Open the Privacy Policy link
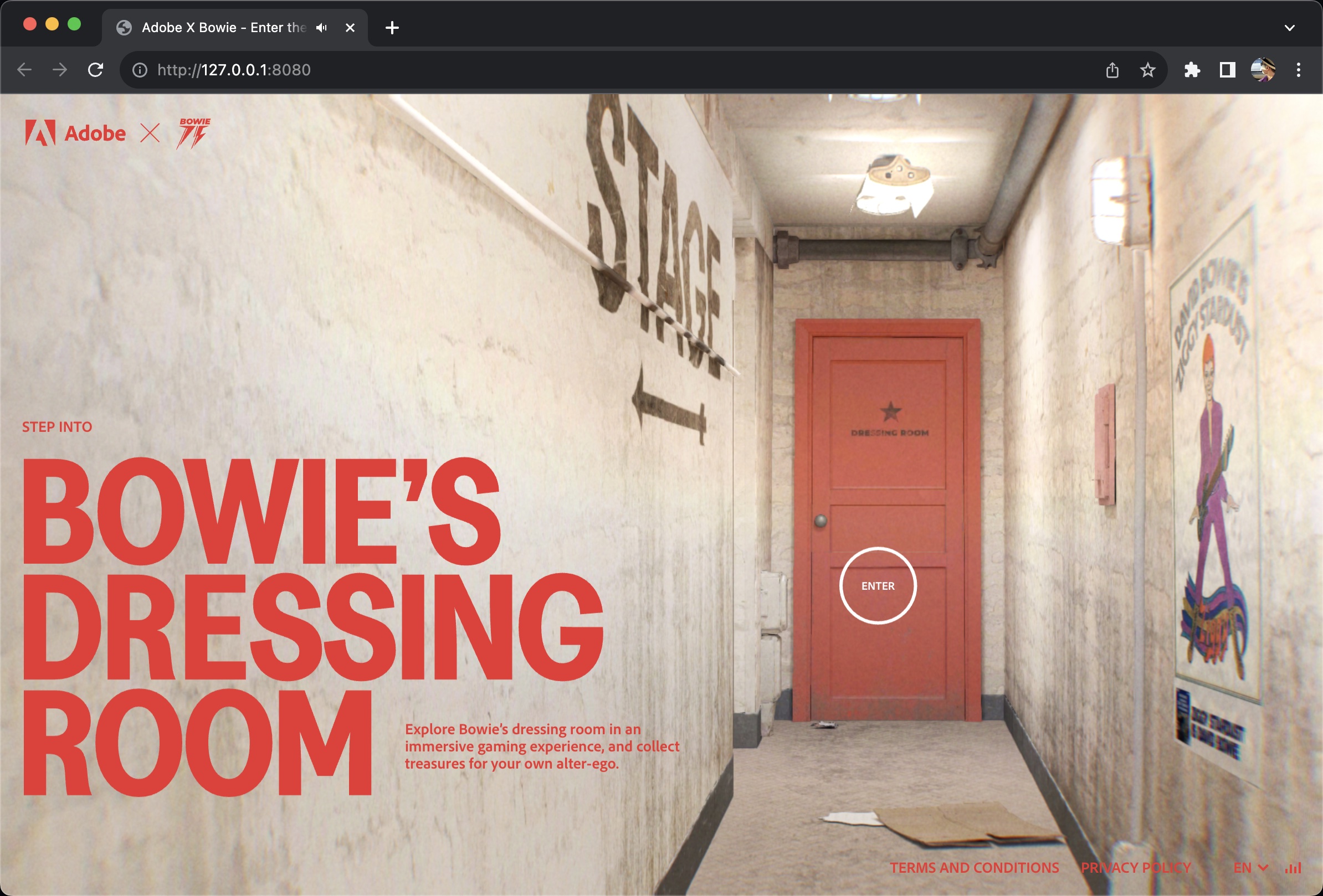This screenshot has width=1323, height=896. [1136, 868]
